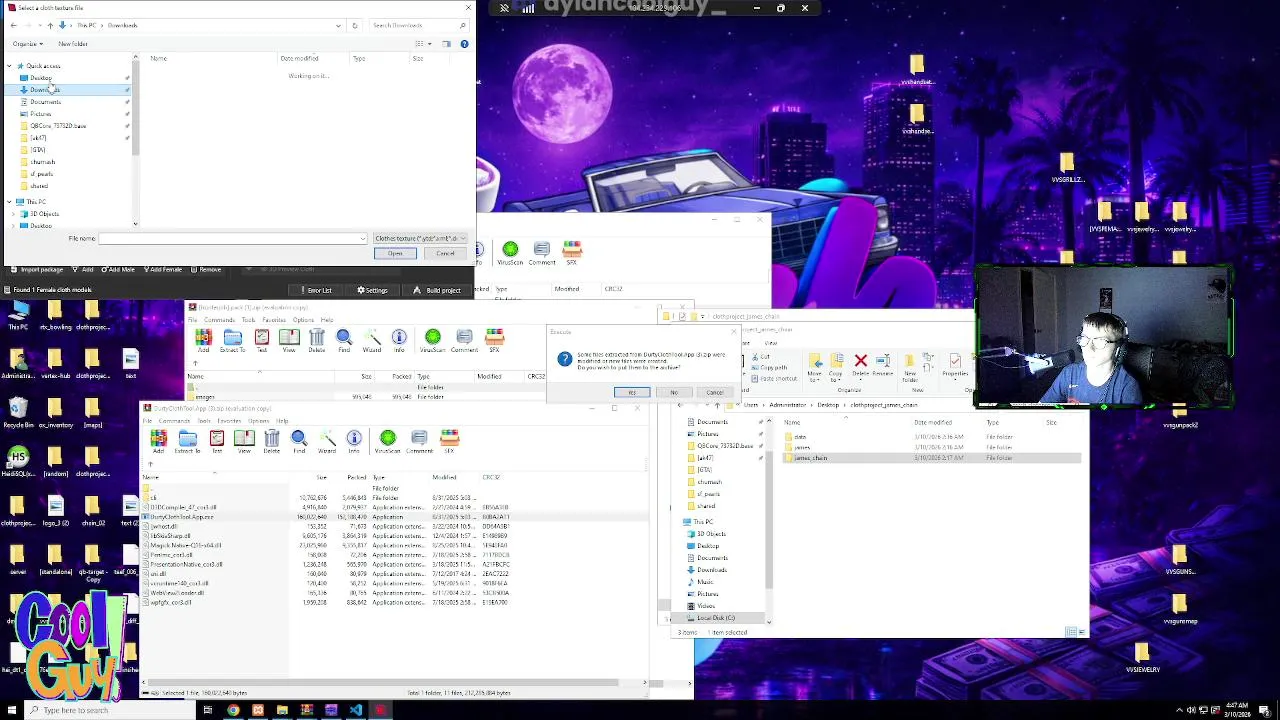Click Search Downloads field in dialog
1280x720 pixels.
pyautogui.click(x=421, y=25)
